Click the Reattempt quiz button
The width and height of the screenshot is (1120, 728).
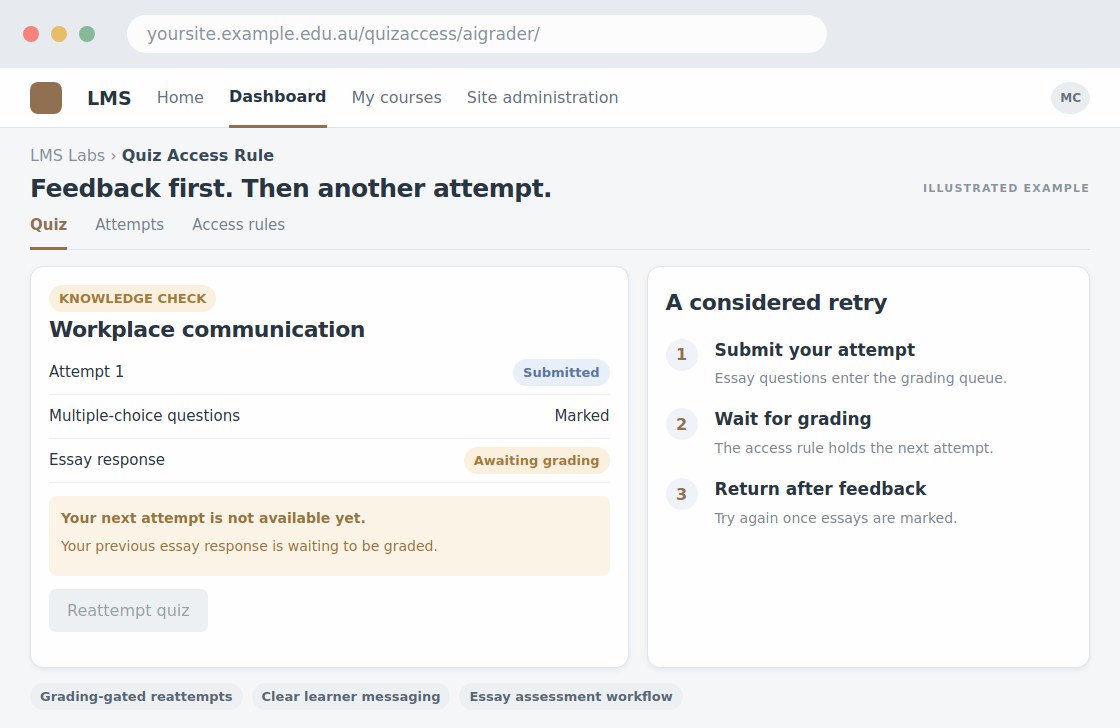pos(129,610)
